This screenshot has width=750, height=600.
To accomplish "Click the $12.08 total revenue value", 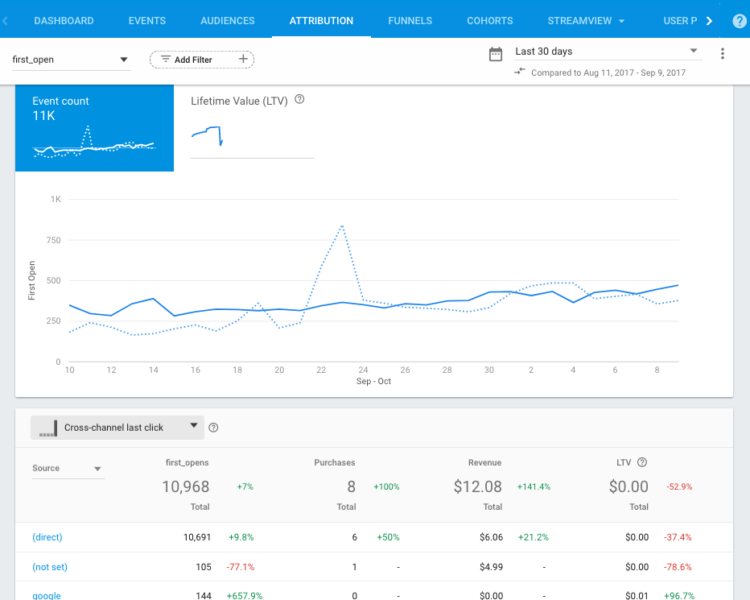I will pos(477,487).
